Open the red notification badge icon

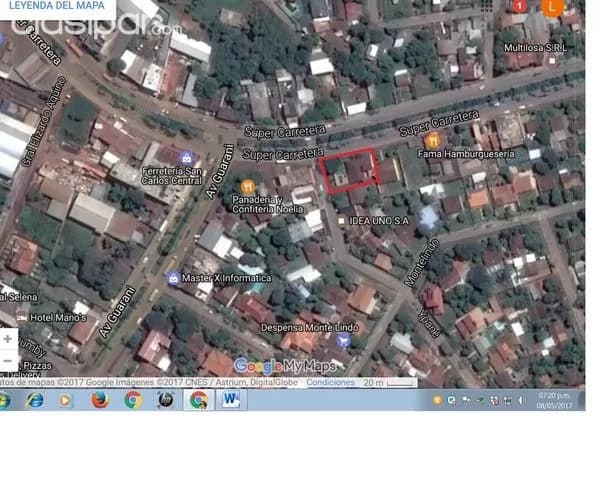click(520, 6)
